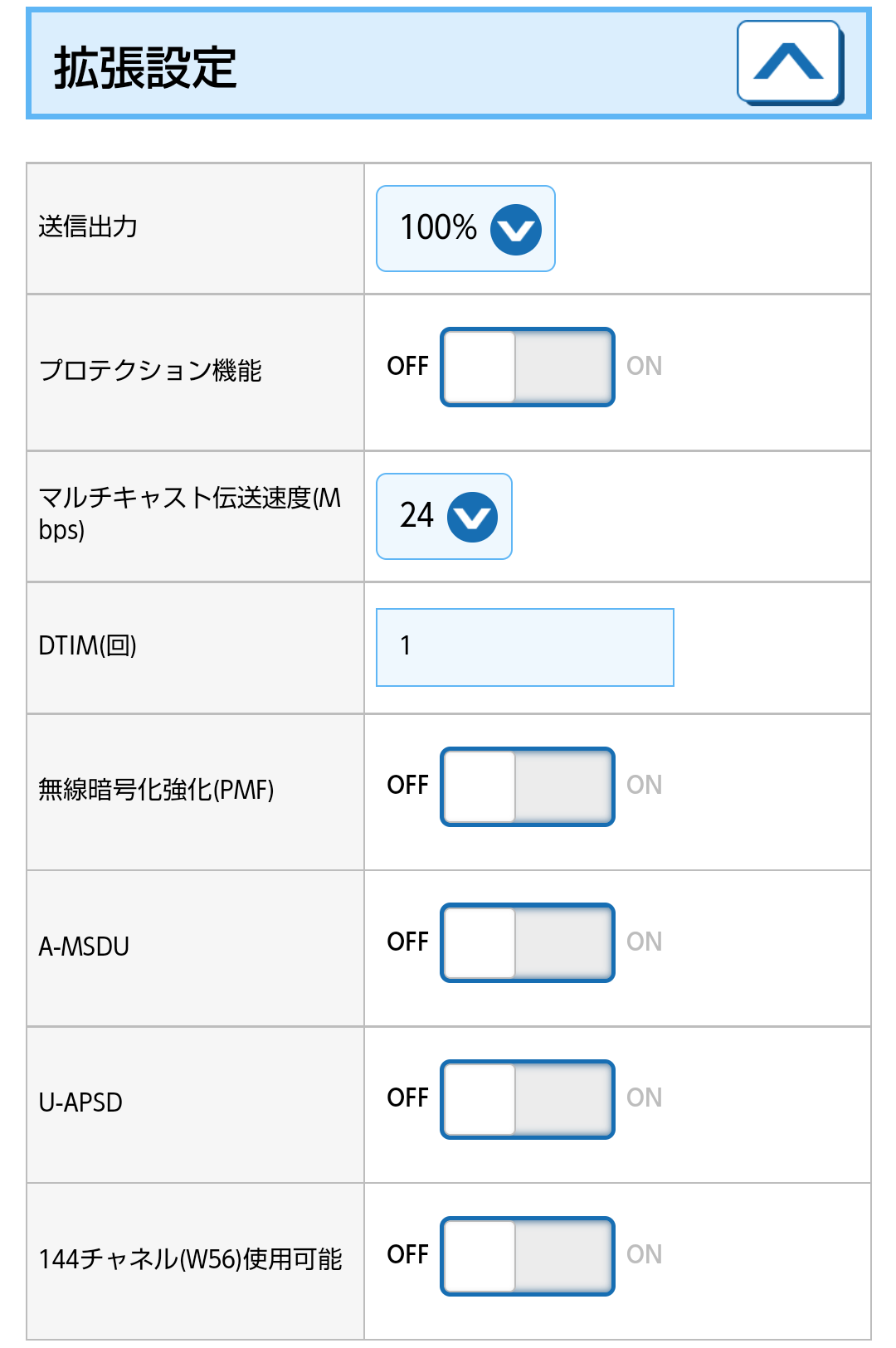Collapse the 拡張設定 section with the up chevron
The image size is (896, 1348).
[x=789, y=62]
